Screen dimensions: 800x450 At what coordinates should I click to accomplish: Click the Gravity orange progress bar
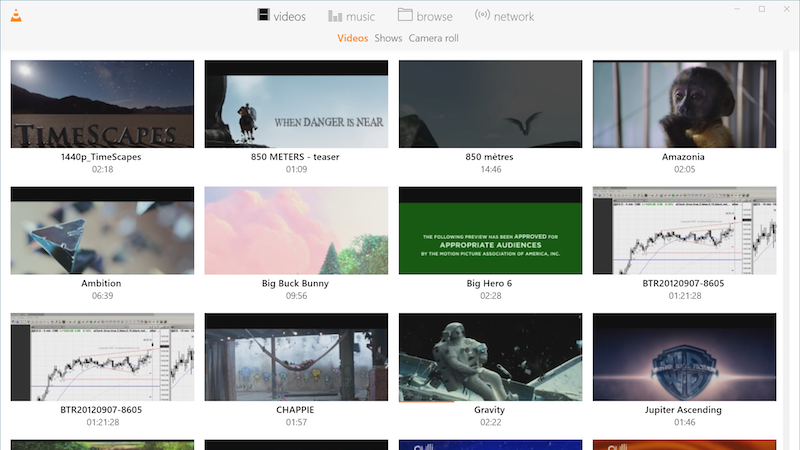coord(426,402)
